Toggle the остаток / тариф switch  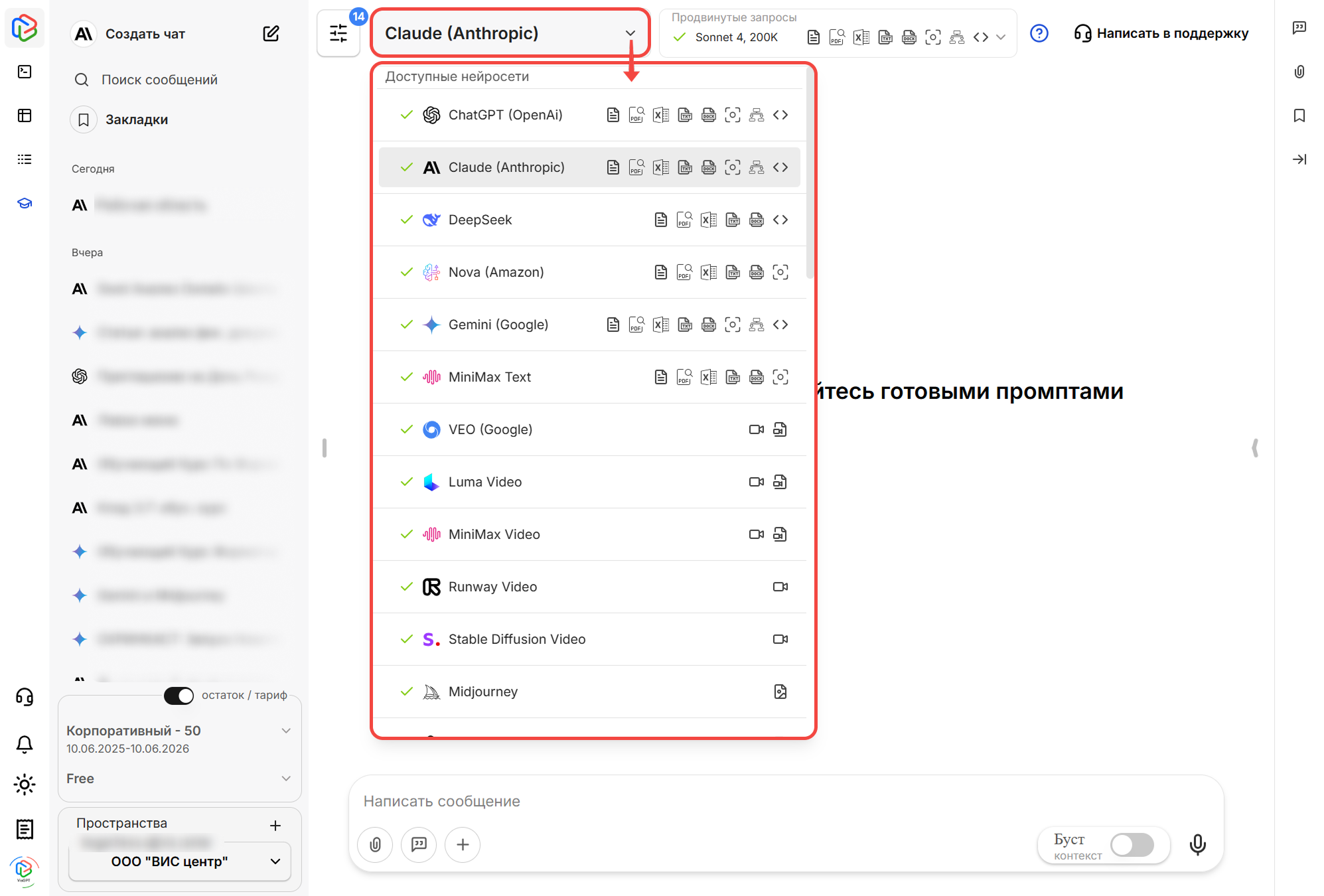tap(179, 696)
